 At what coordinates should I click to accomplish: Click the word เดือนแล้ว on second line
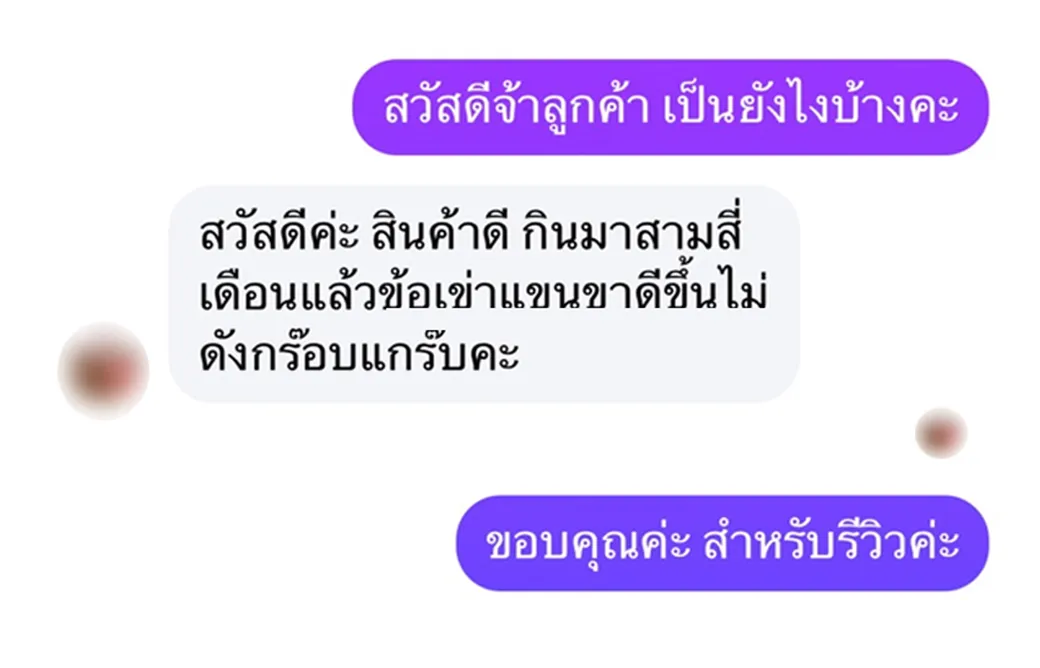(287, 295)
